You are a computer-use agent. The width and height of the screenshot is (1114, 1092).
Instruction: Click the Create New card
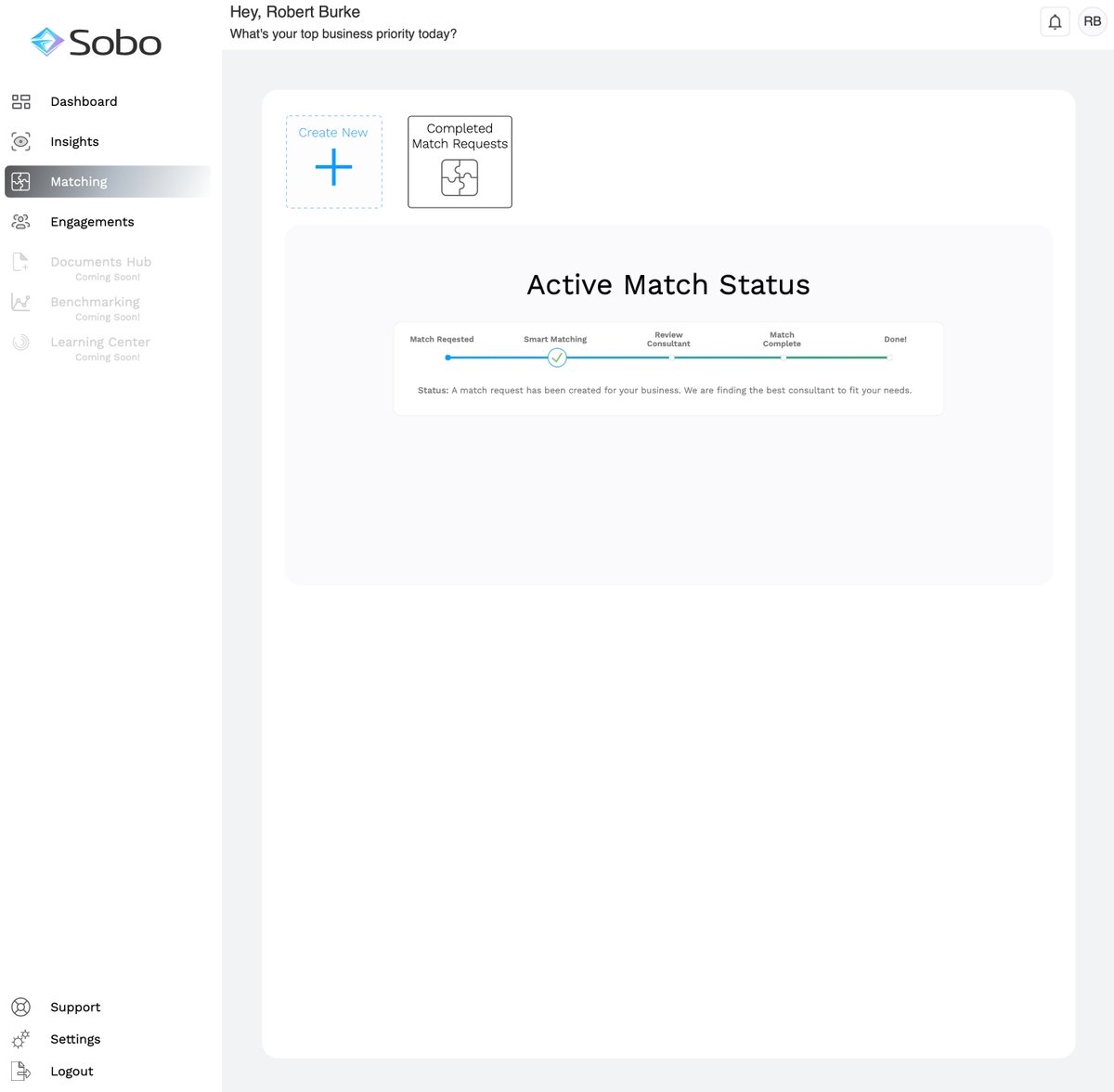(333, 162)
